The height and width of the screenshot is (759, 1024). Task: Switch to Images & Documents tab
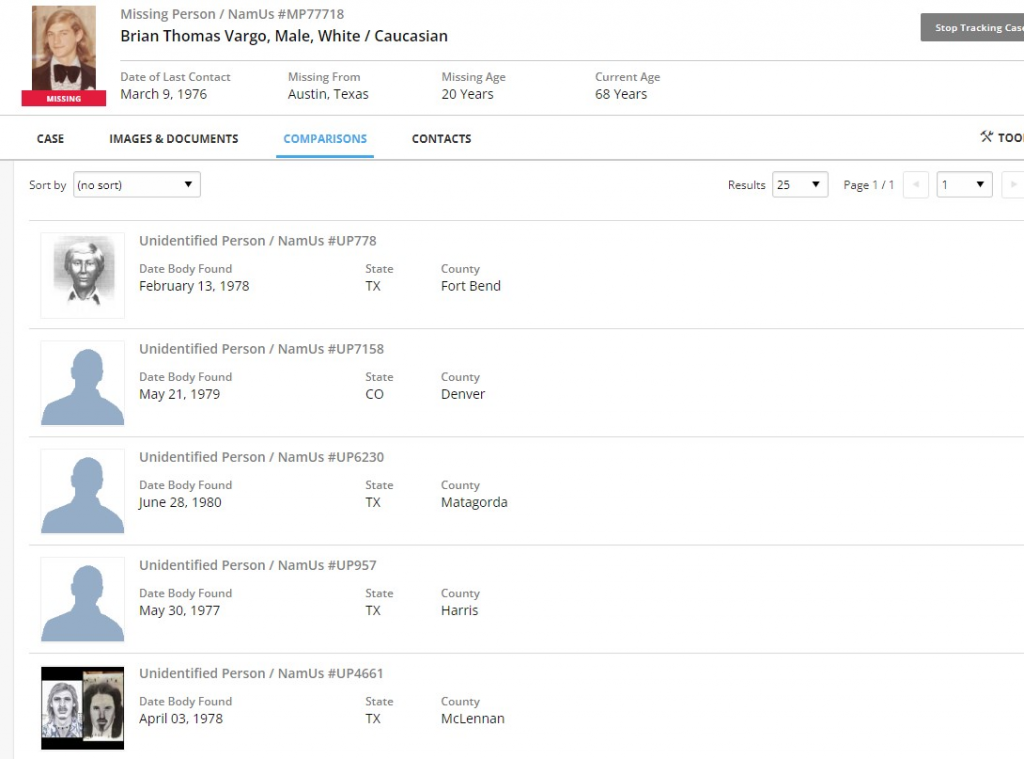(x=173, y=139)
